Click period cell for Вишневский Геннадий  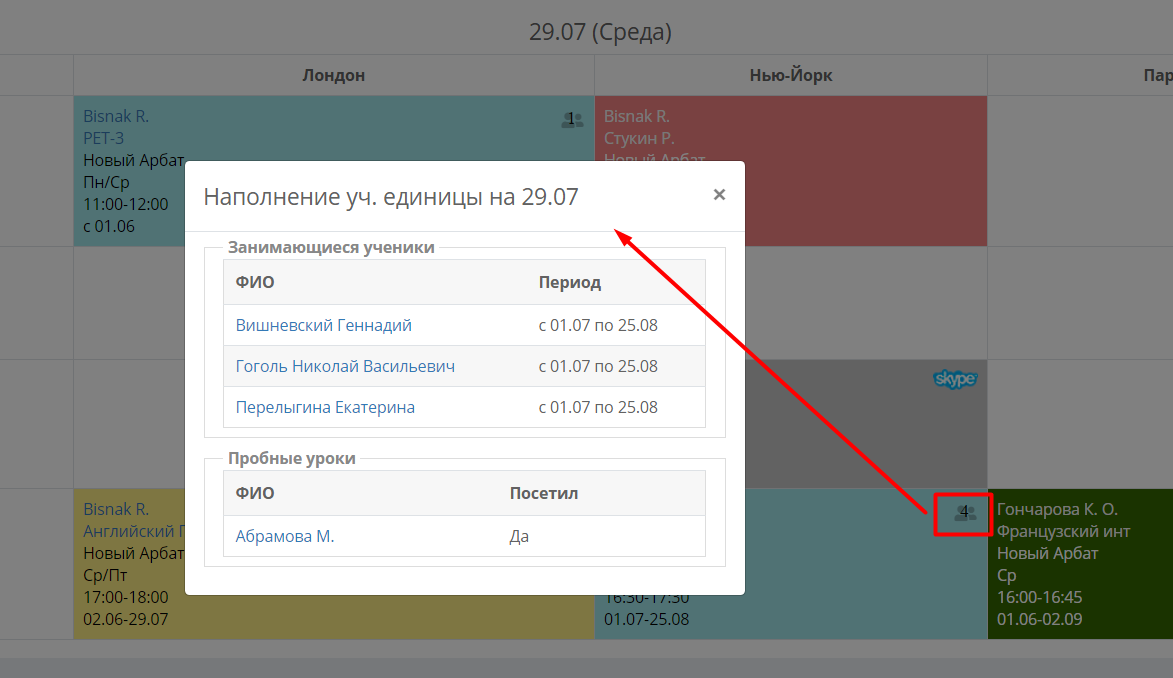[598, 326]
